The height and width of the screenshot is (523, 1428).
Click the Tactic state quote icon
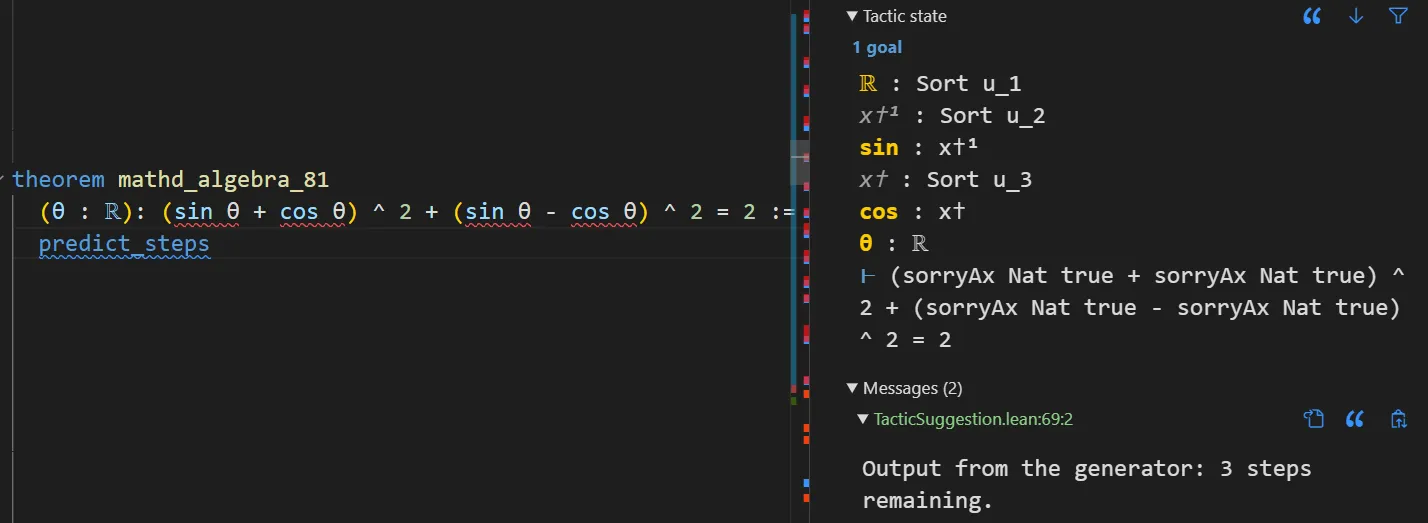point(1311,16)
